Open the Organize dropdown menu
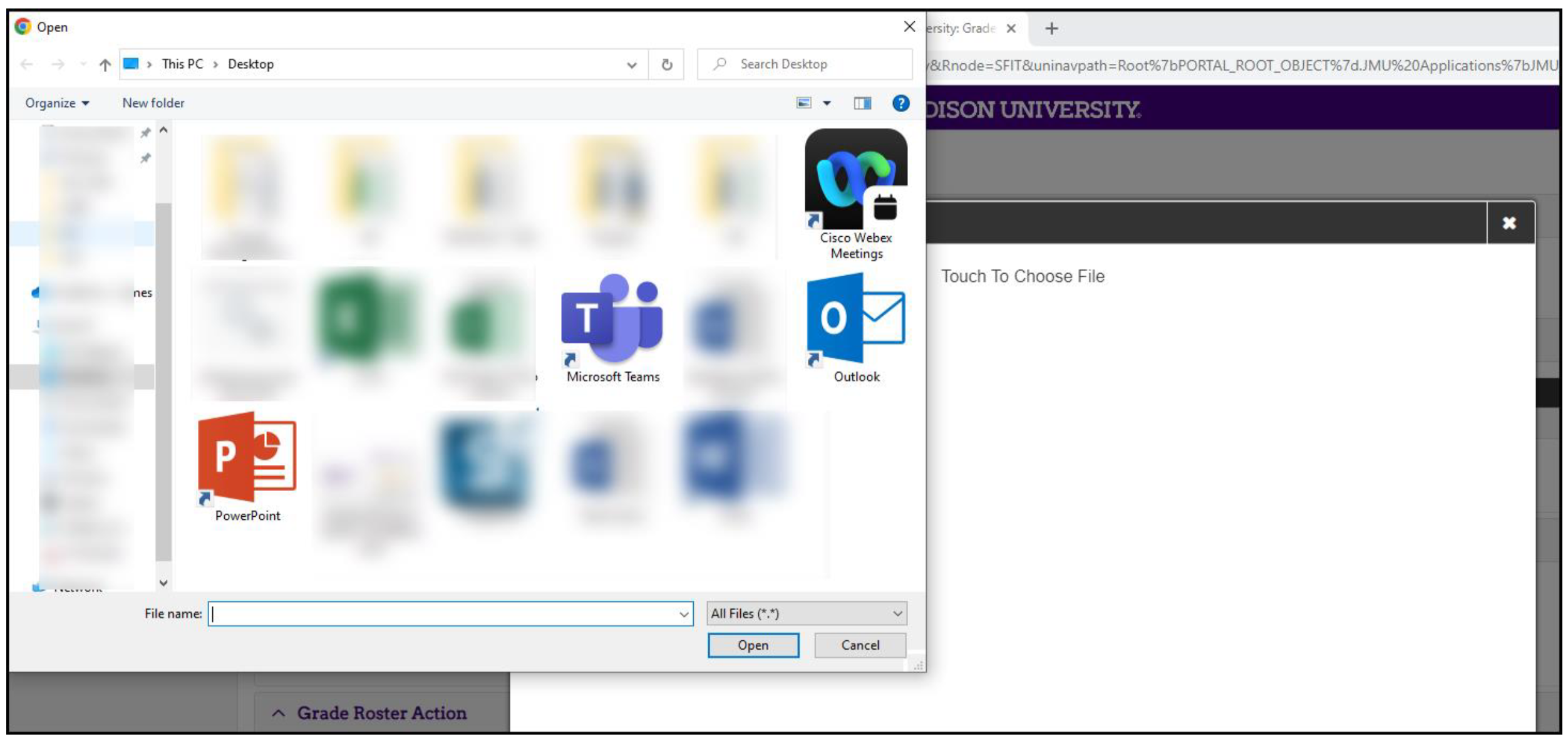The width and height of the screenshot is (1568, 738). (57, 103)
